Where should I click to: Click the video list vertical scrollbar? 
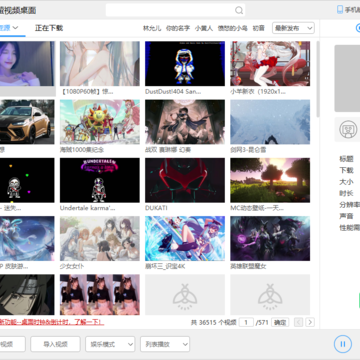(318, 79)
